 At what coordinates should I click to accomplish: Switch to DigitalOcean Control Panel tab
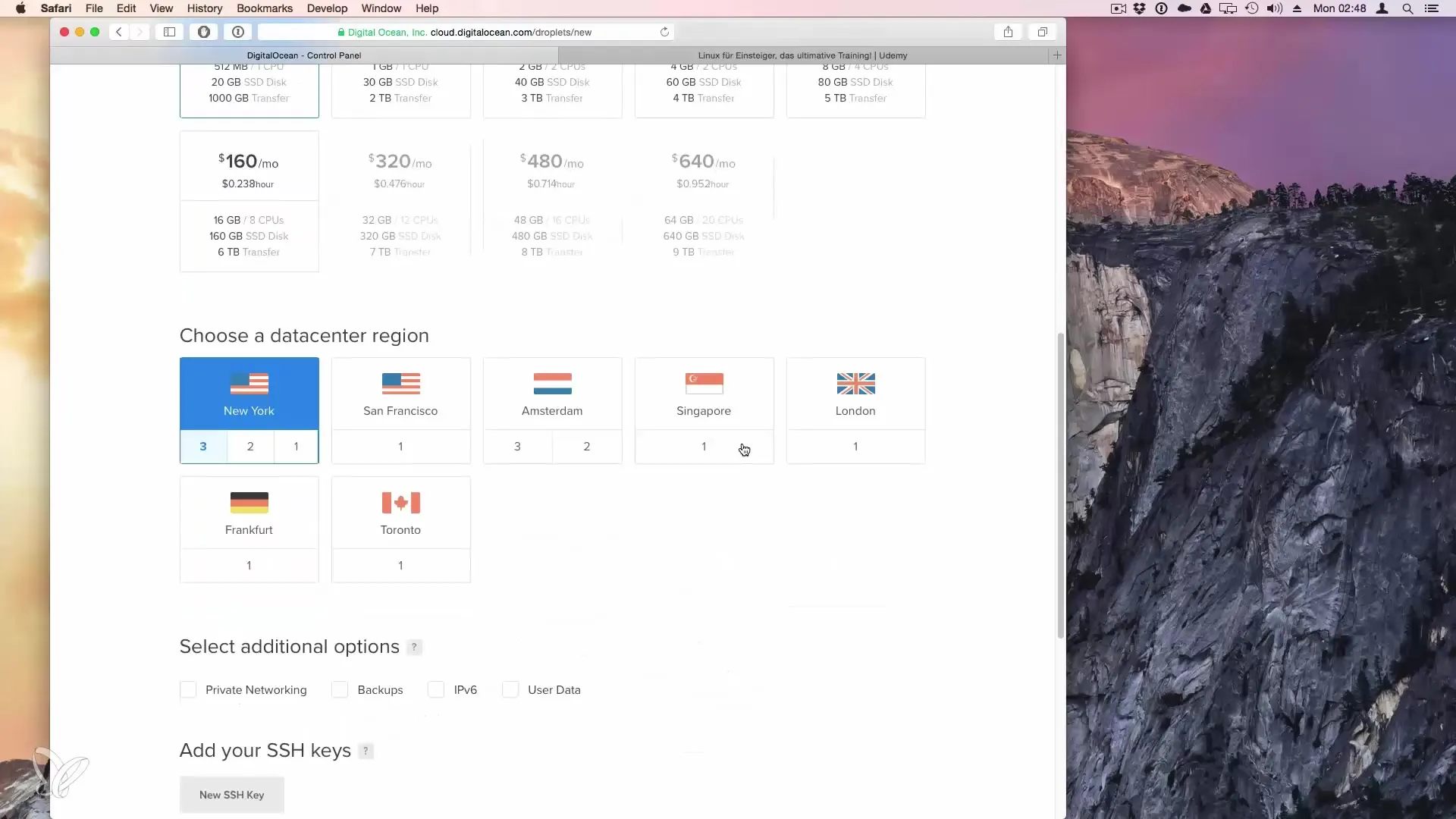pyautogui.click(x=304, y=55)
